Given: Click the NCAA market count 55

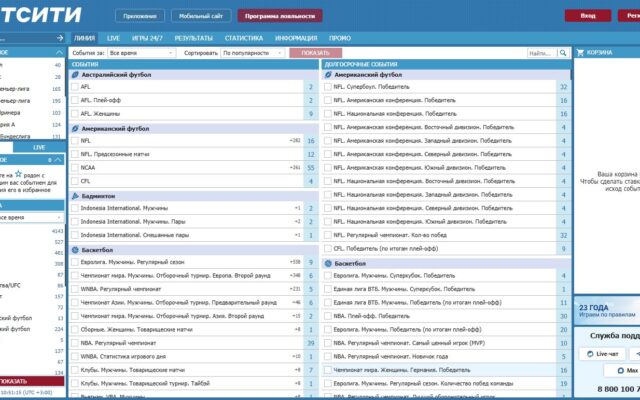Looking at the screenshot, I should tap(311, 168).
